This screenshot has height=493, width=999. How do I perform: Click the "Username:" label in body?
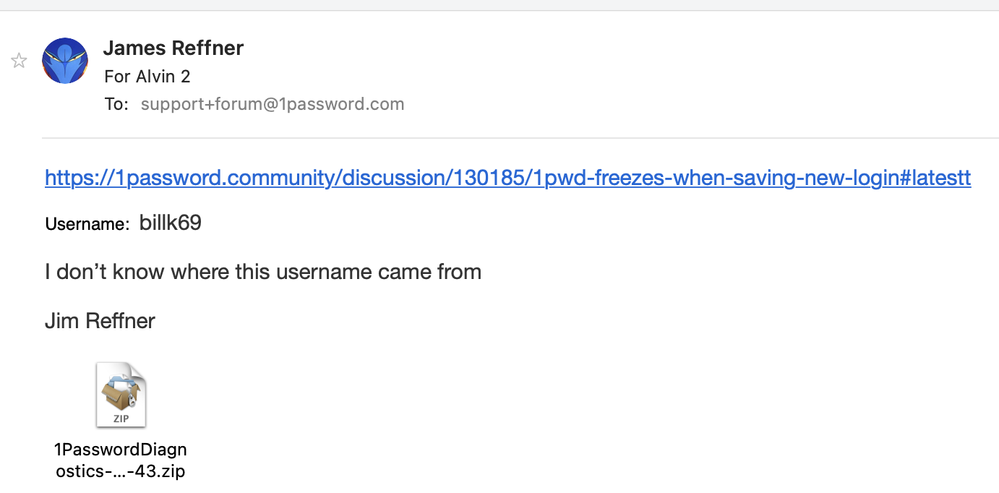(87, 224)
